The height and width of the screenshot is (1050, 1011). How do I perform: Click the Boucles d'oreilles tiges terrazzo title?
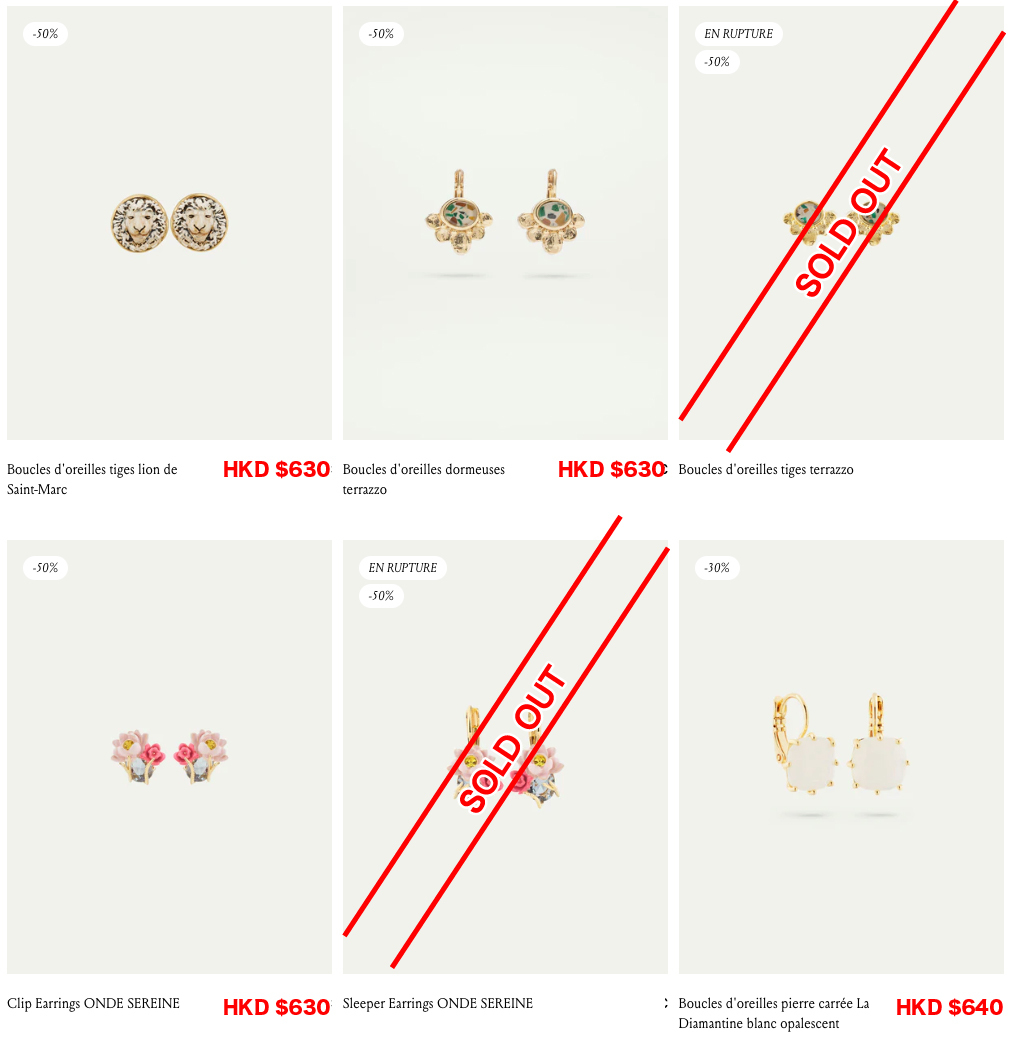(x=766, y=469)
